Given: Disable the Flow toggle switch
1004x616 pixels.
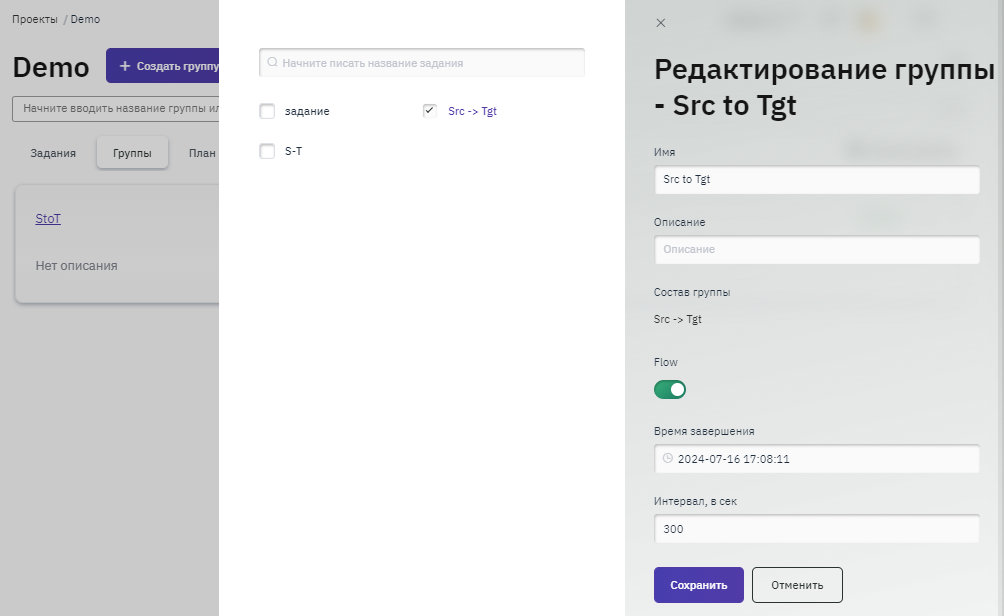Looking at the screenshot, I should pos(670,389).
